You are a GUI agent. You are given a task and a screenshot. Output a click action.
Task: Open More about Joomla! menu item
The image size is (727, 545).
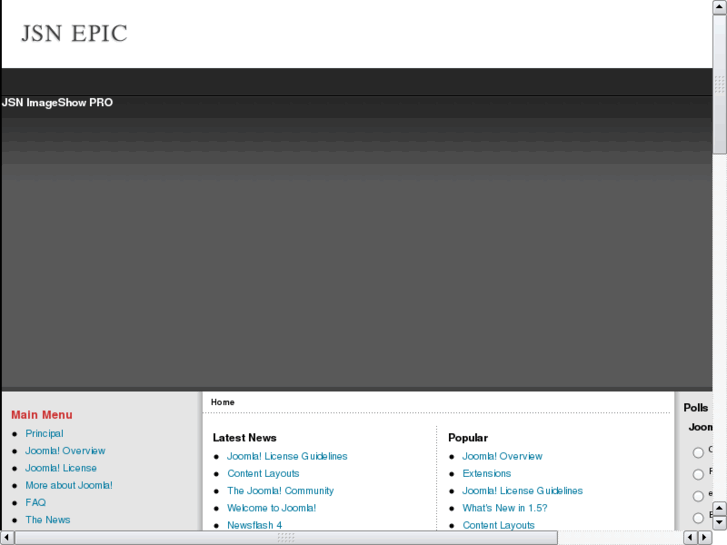69,485
